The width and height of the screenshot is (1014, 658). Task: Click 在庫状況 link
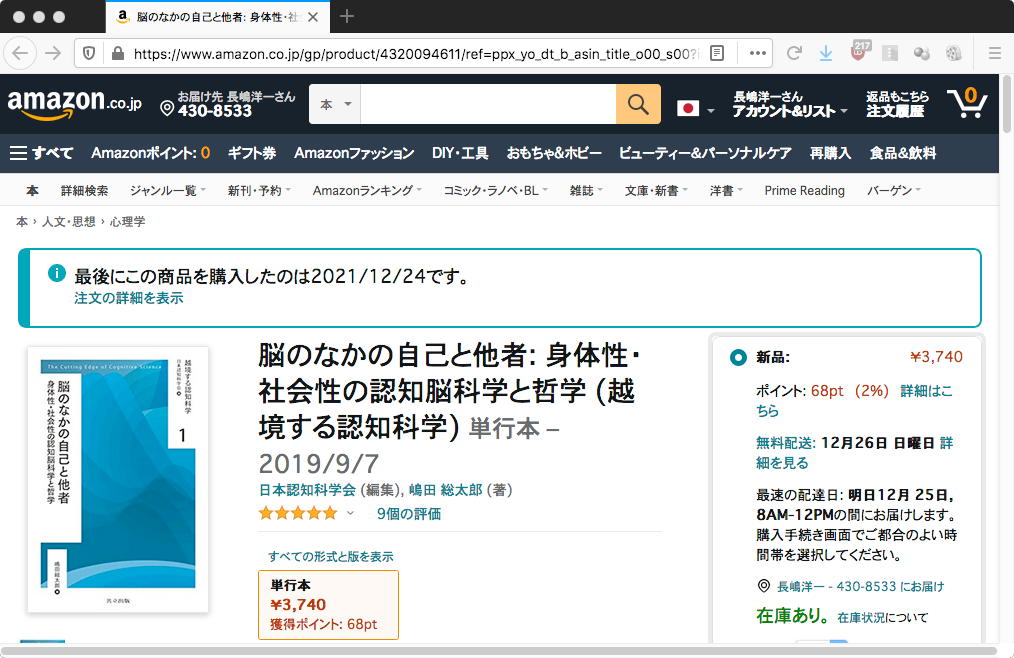coord(861,617)
